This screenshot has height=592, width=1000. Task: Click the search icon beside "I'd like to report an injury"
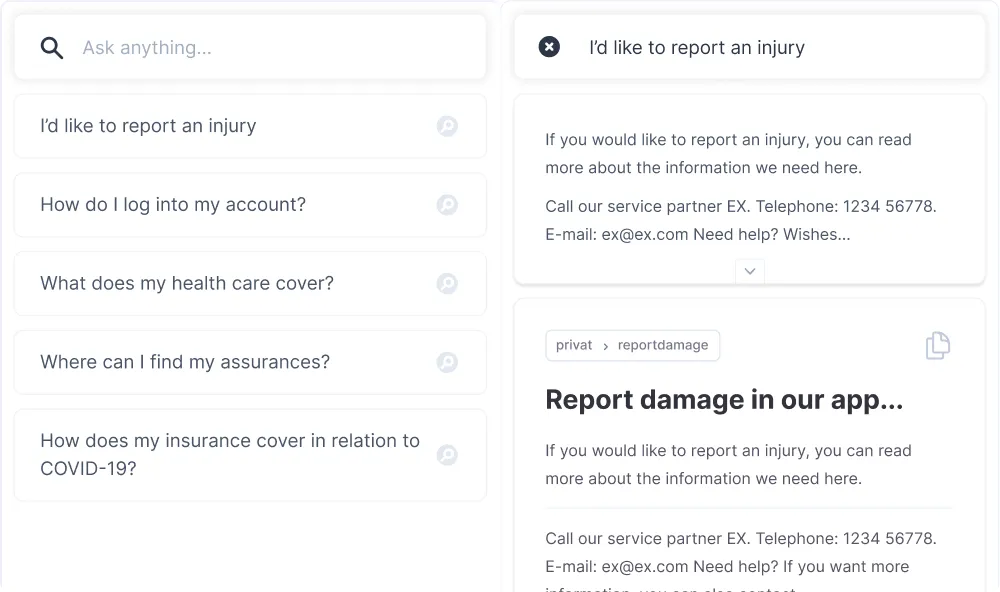(x=447, y=126)
